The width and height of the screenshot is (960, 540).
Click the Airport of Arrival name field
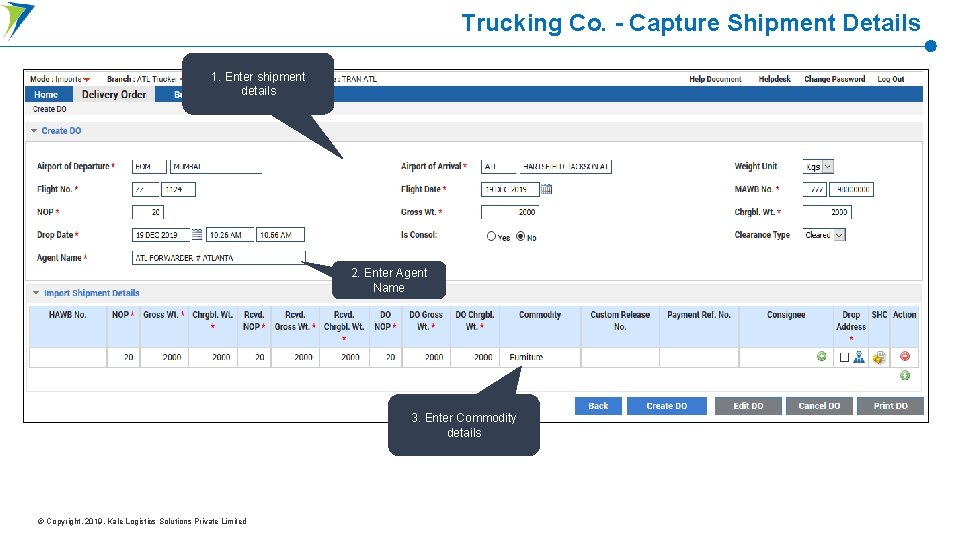[565, 167]
